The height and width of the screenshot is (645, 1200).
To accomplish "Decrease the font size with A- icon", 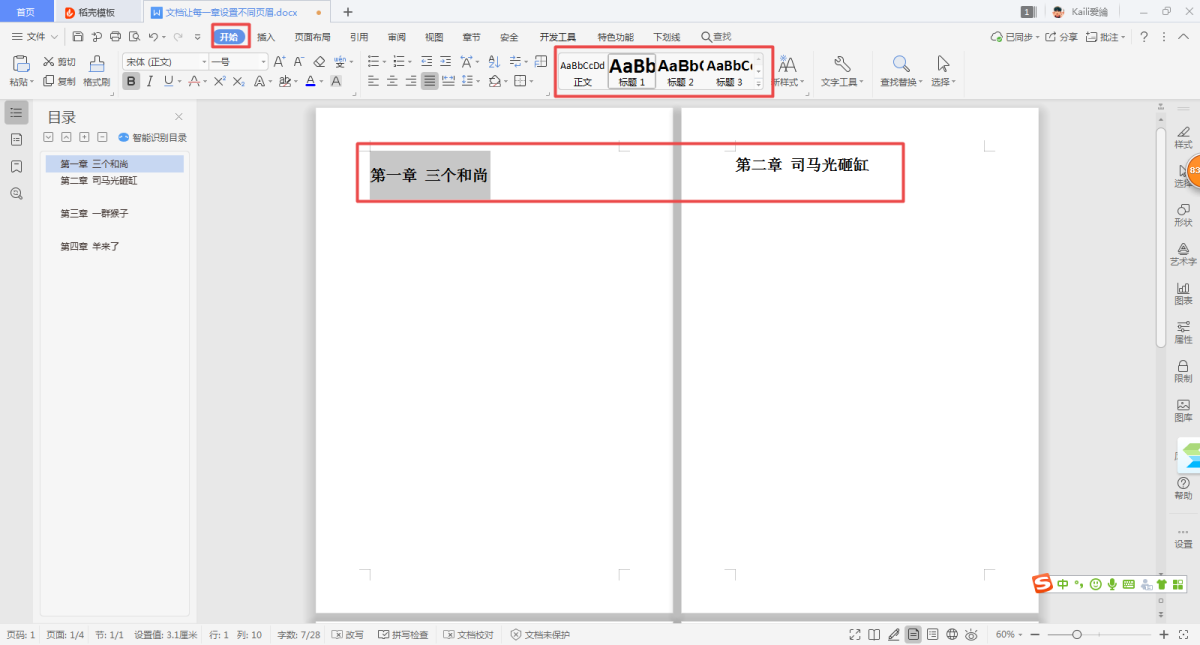I will (x=299, y=62).
